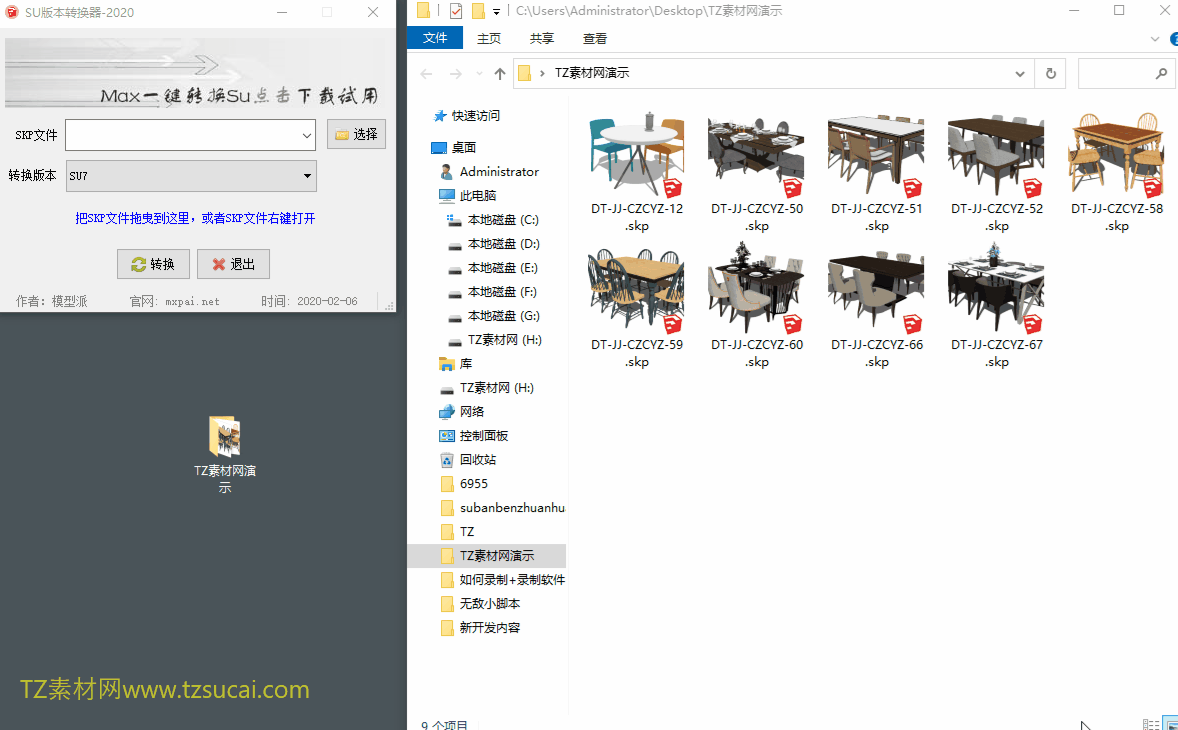Image resolution: width=1178 pixels, height=730 pixels.
Task: Click the Back navigation arrow in Explorer
Action: (x=426, y=74)
